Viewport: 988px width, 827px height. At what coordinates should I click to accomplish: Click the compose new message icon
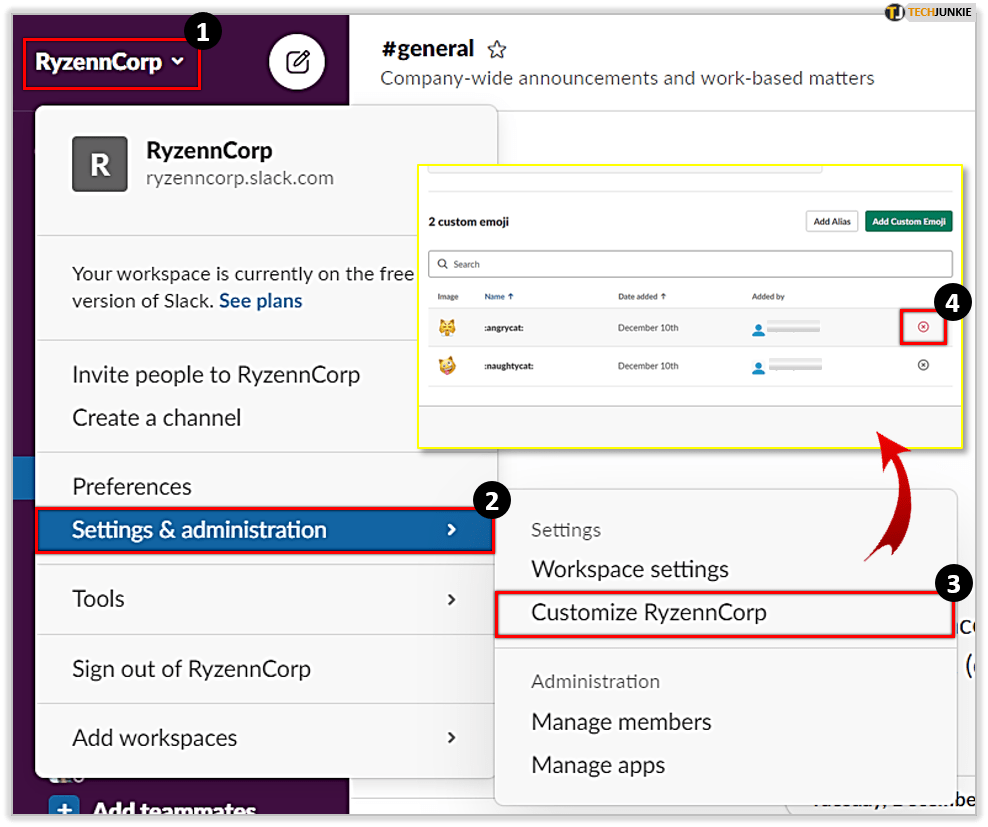297,63
